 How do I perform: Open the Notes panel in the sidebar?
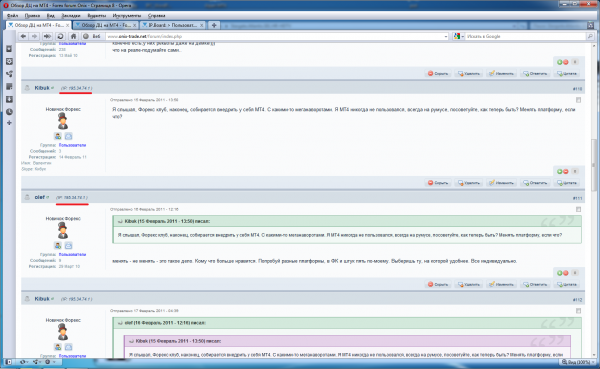(9, 87)
